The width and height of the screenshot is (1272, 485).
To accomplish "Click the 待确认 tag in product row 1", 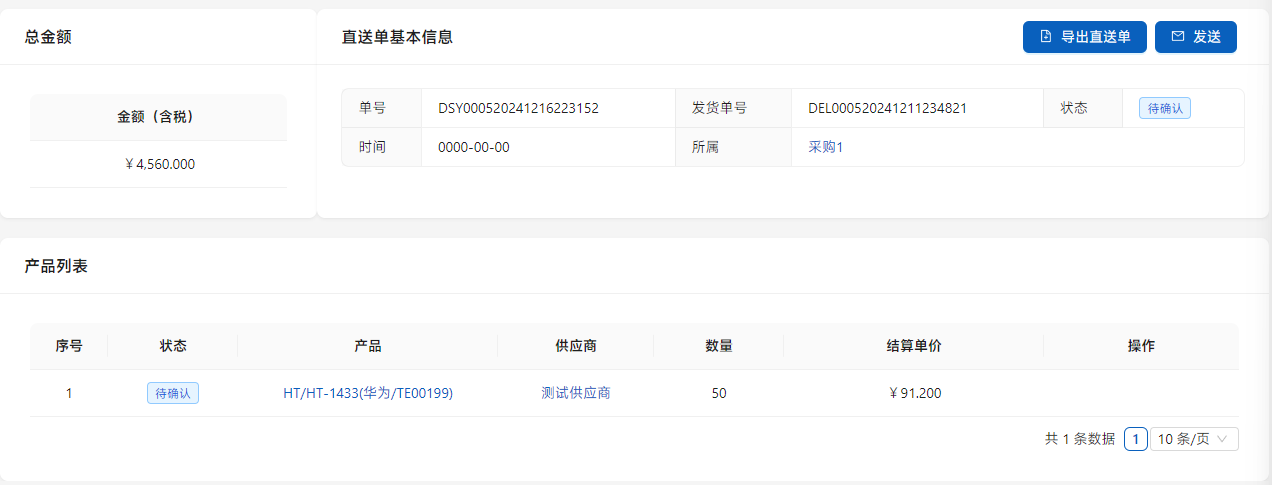I will (173, 393).
